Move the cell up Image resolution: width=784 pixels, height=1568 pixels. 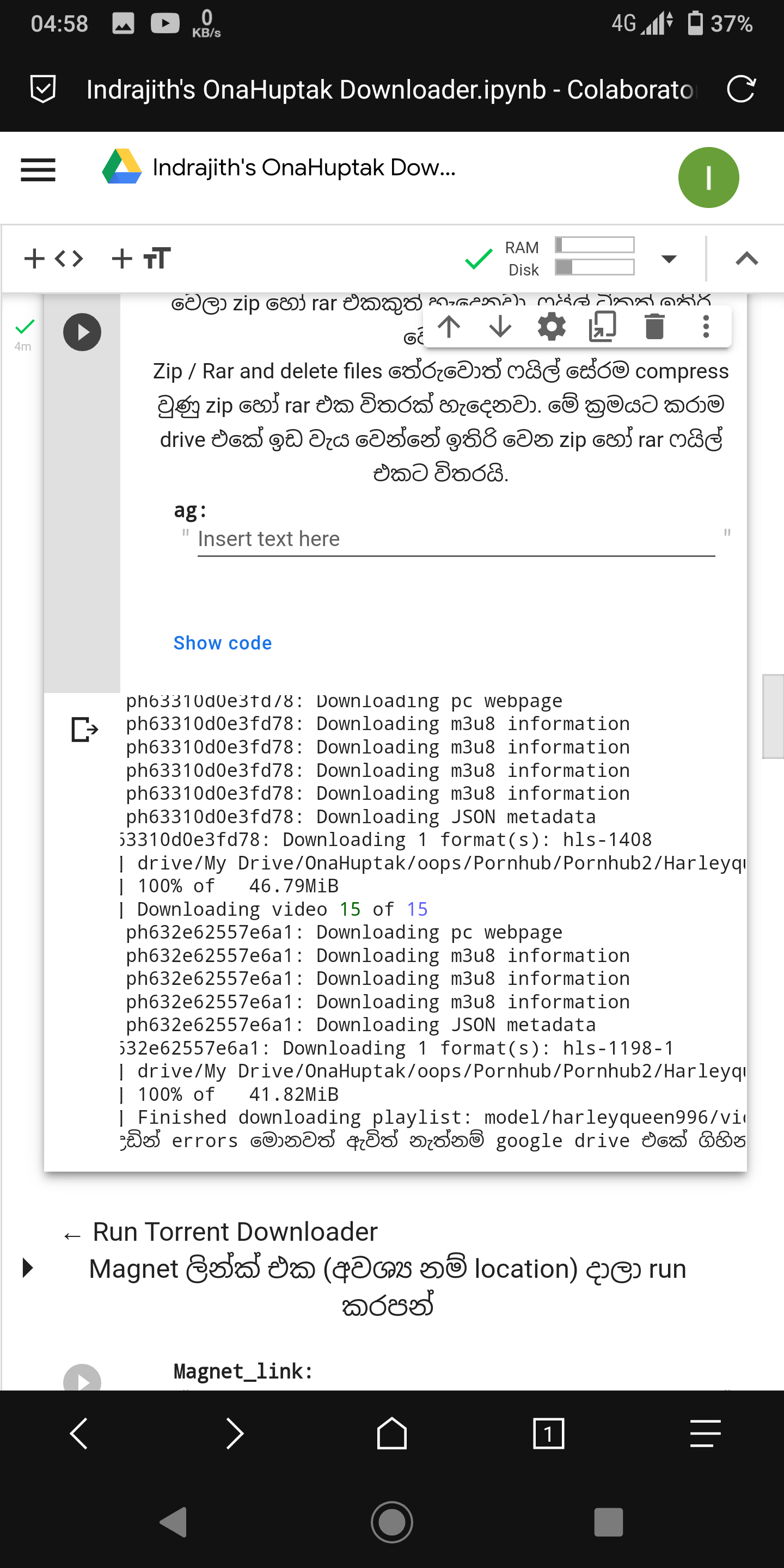(449, 327)
